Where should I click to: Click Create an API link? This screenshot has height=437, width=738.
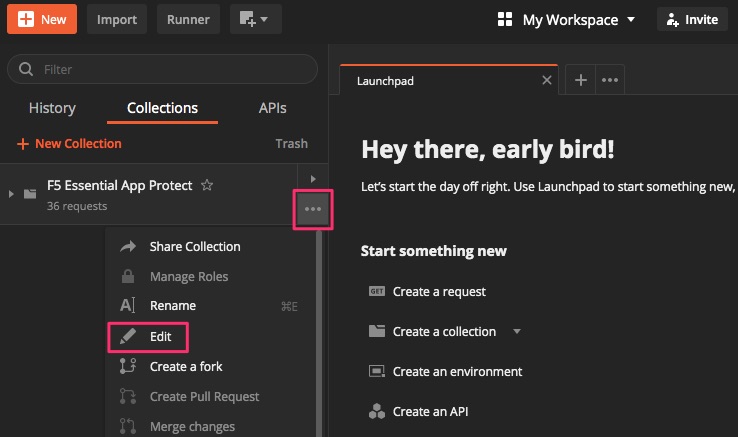[x=430, y=412]
